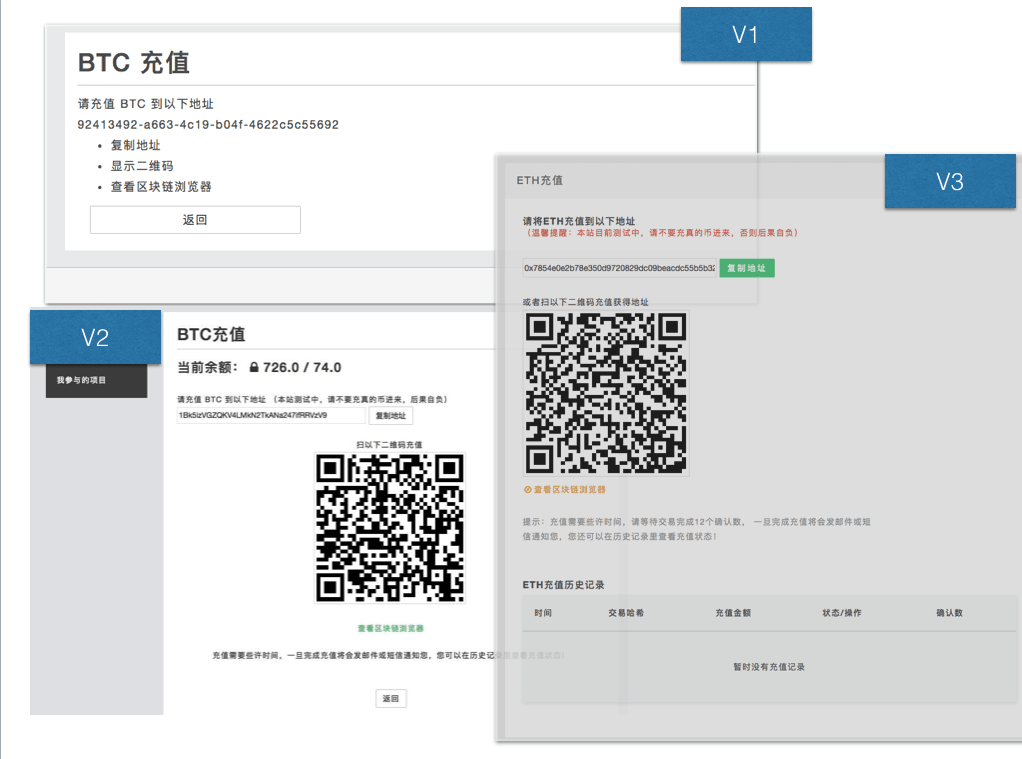Click the grey 复制地址 button in V2

pos(390,415)
